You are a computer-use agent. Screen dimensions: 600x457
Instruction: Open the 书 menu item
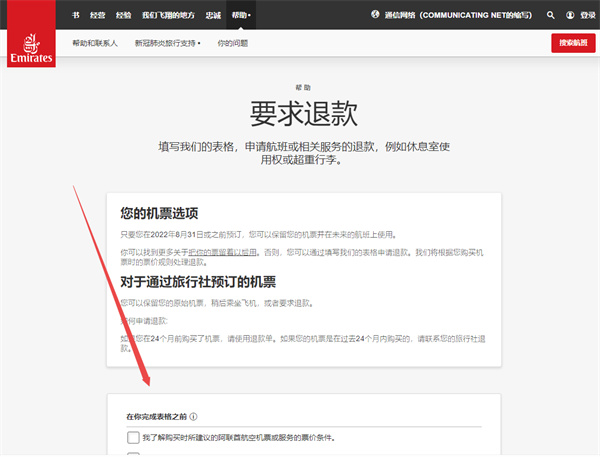pos(74,16)
